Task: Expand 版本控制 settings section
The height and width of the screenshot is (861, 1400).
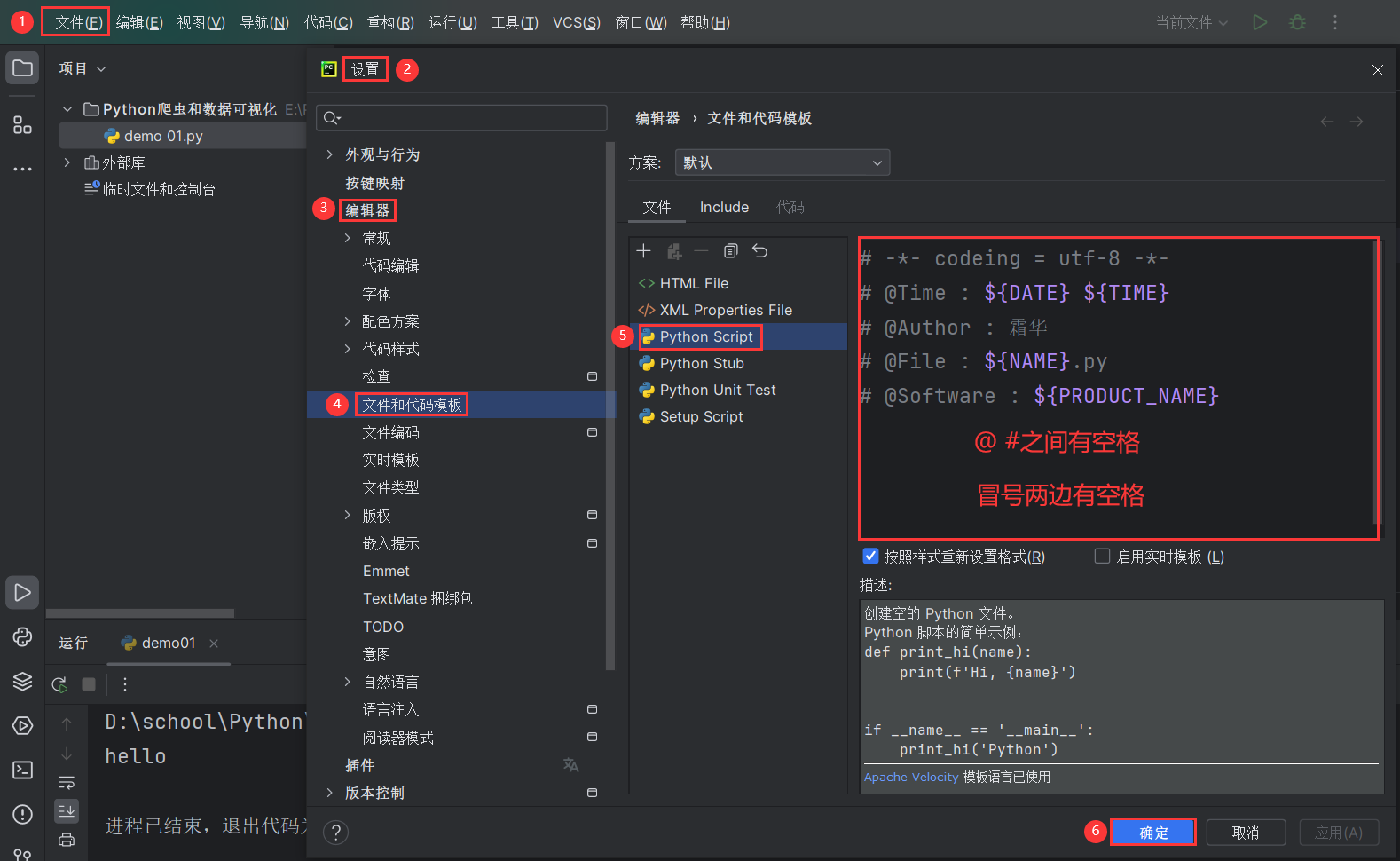Action: coord(330,793)
